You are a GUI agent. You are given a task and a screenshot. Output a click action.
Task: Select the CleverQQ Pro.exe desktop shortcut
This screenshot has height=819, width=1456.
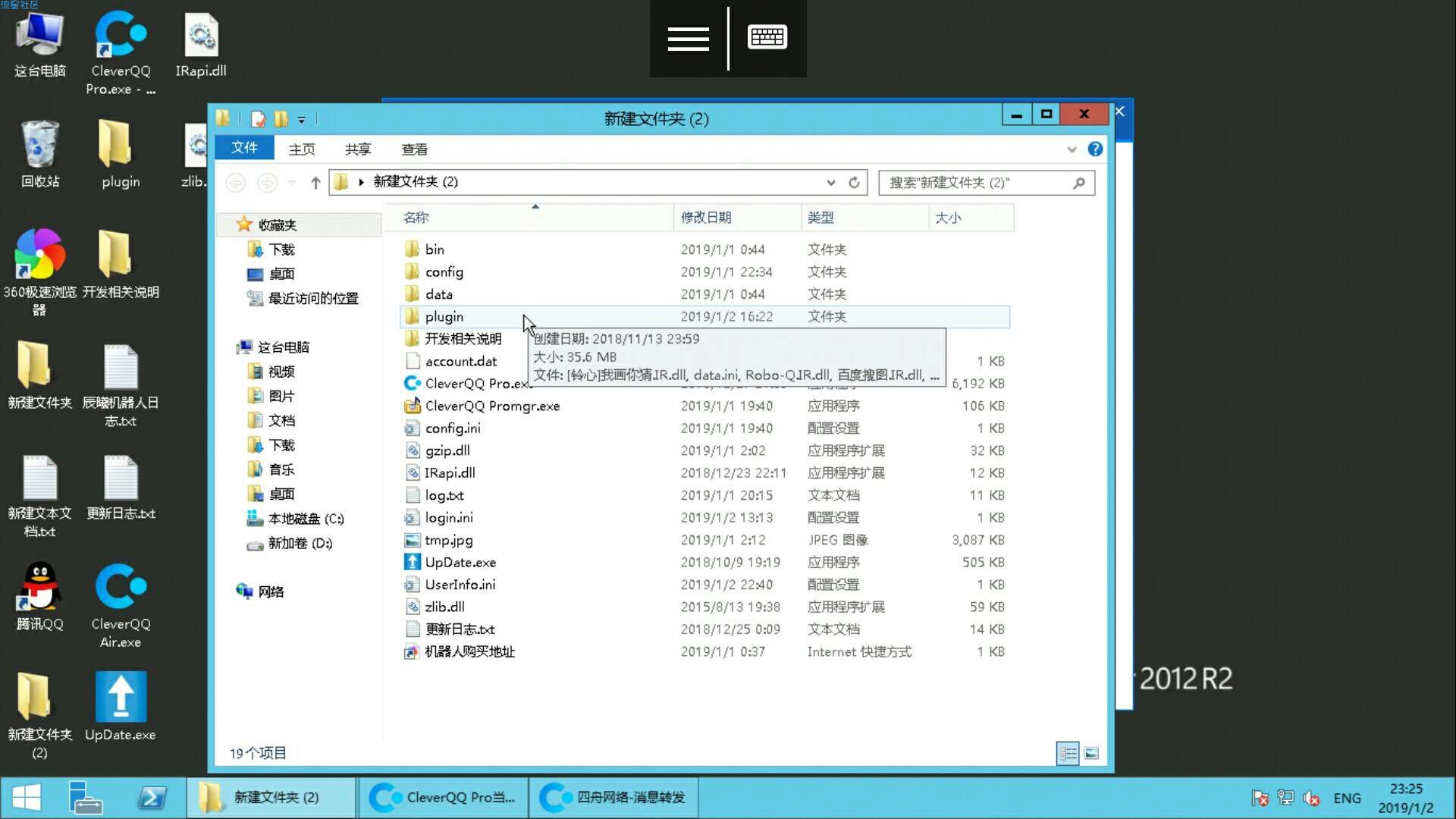[121, 53]
